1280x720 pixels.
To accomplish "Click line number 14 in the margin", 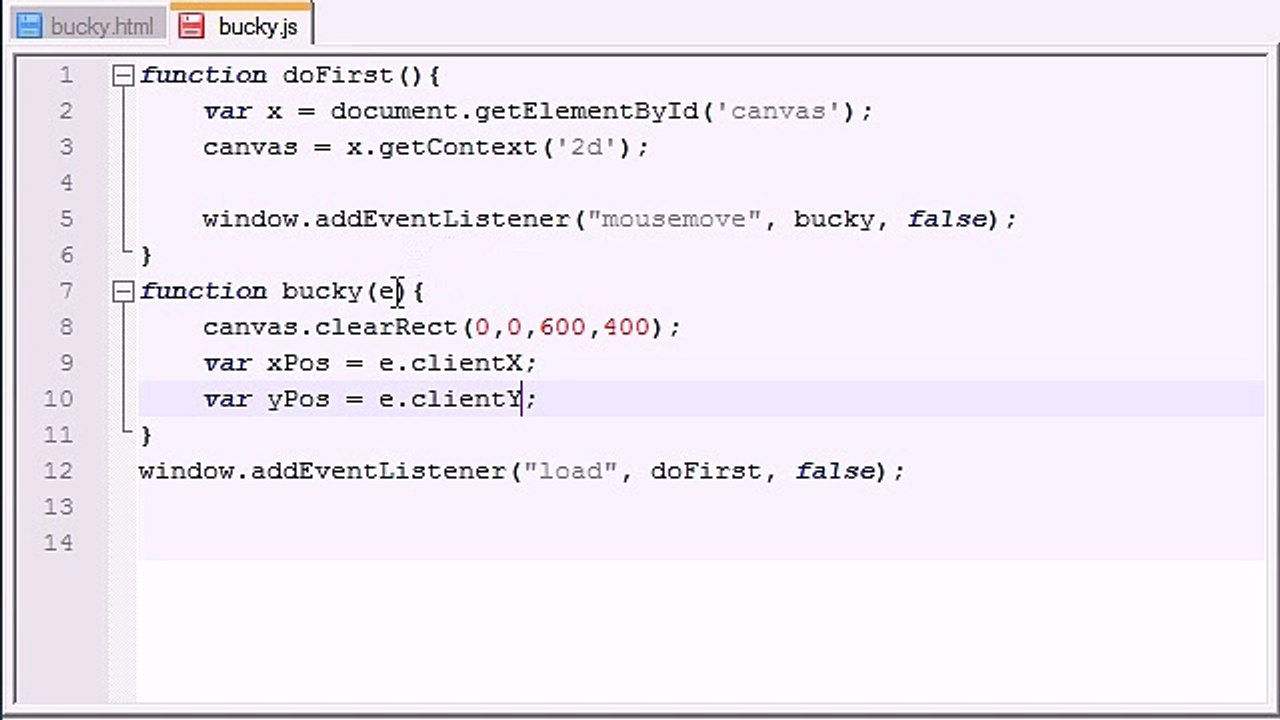I will coord(58,543).
